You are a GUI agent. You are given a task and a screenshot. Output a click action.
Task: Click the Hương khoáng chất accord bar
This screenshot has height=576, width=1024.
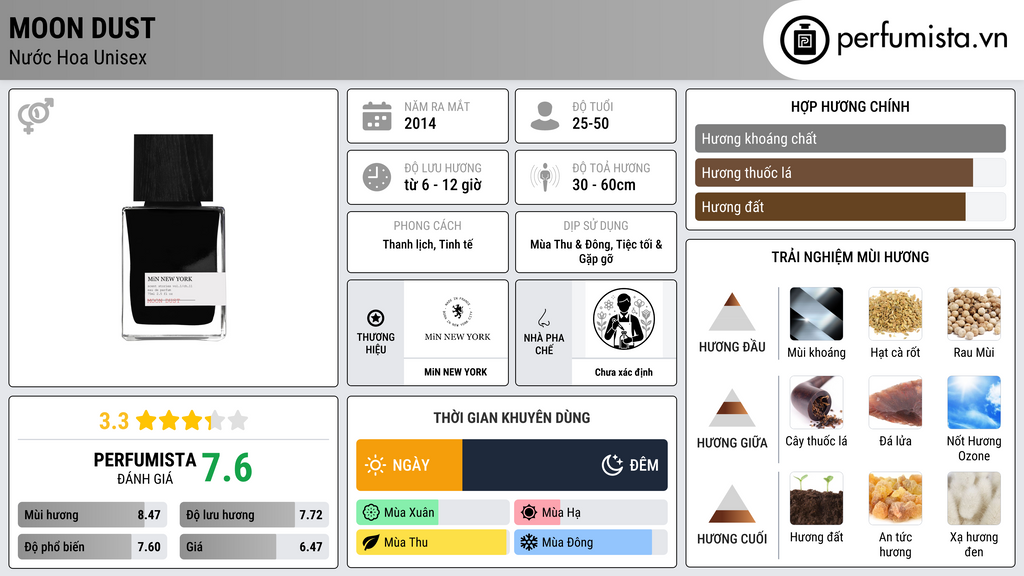(850, 138)
